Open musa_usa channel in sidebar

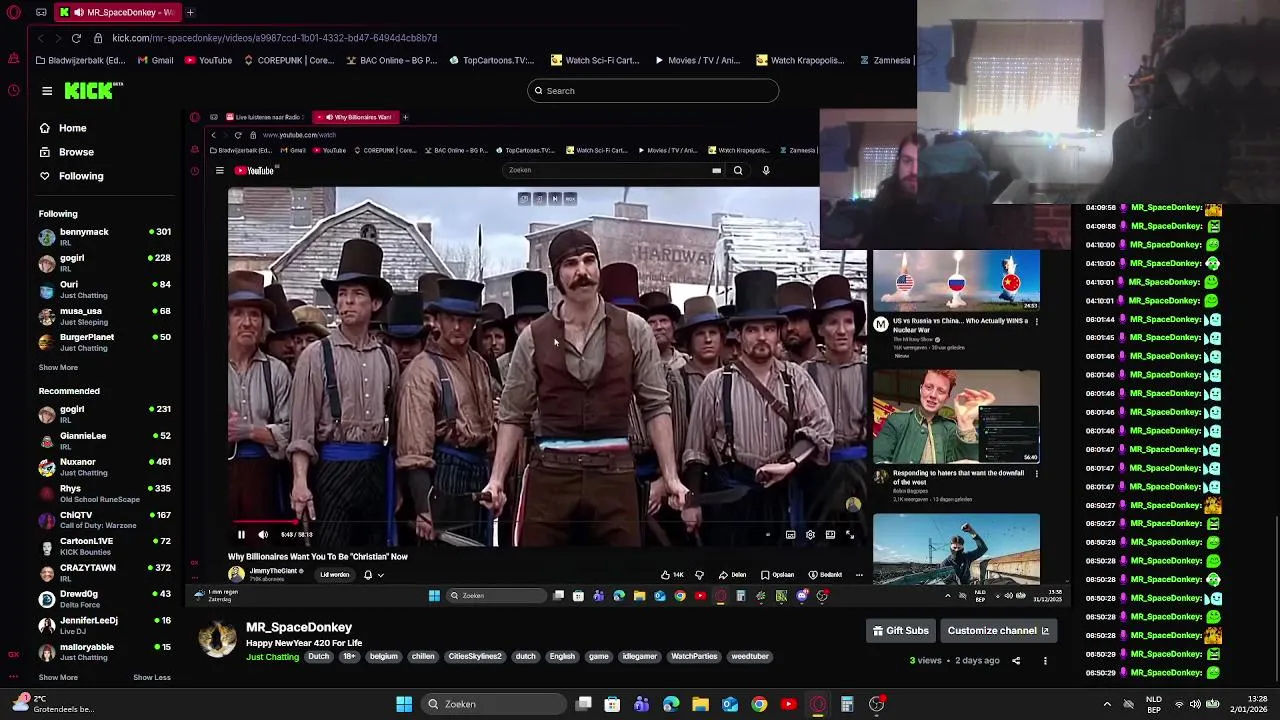pos(104,315)
